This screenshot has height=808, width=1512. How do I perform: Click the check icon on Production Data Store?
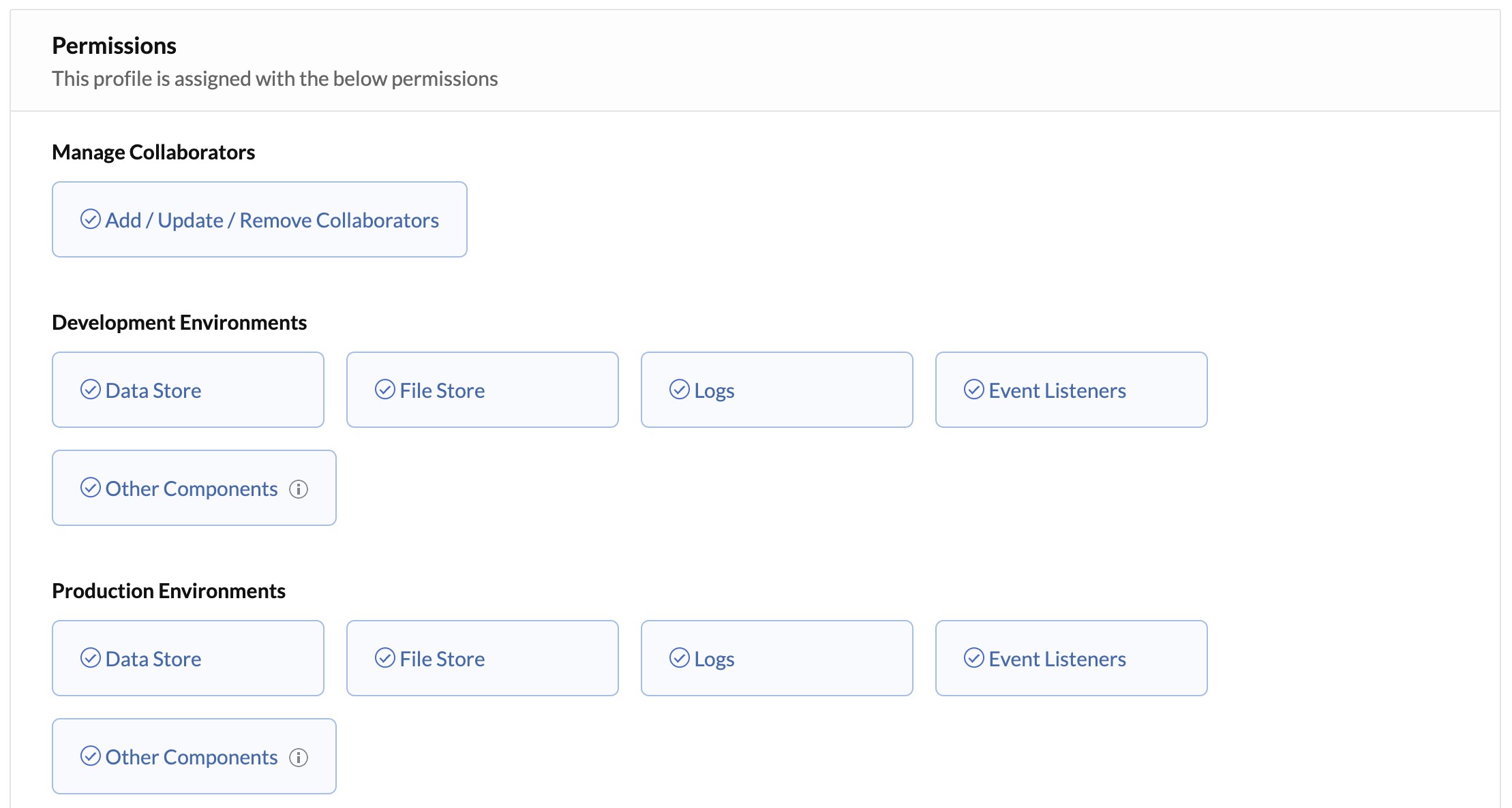click(x=91, y=658)
